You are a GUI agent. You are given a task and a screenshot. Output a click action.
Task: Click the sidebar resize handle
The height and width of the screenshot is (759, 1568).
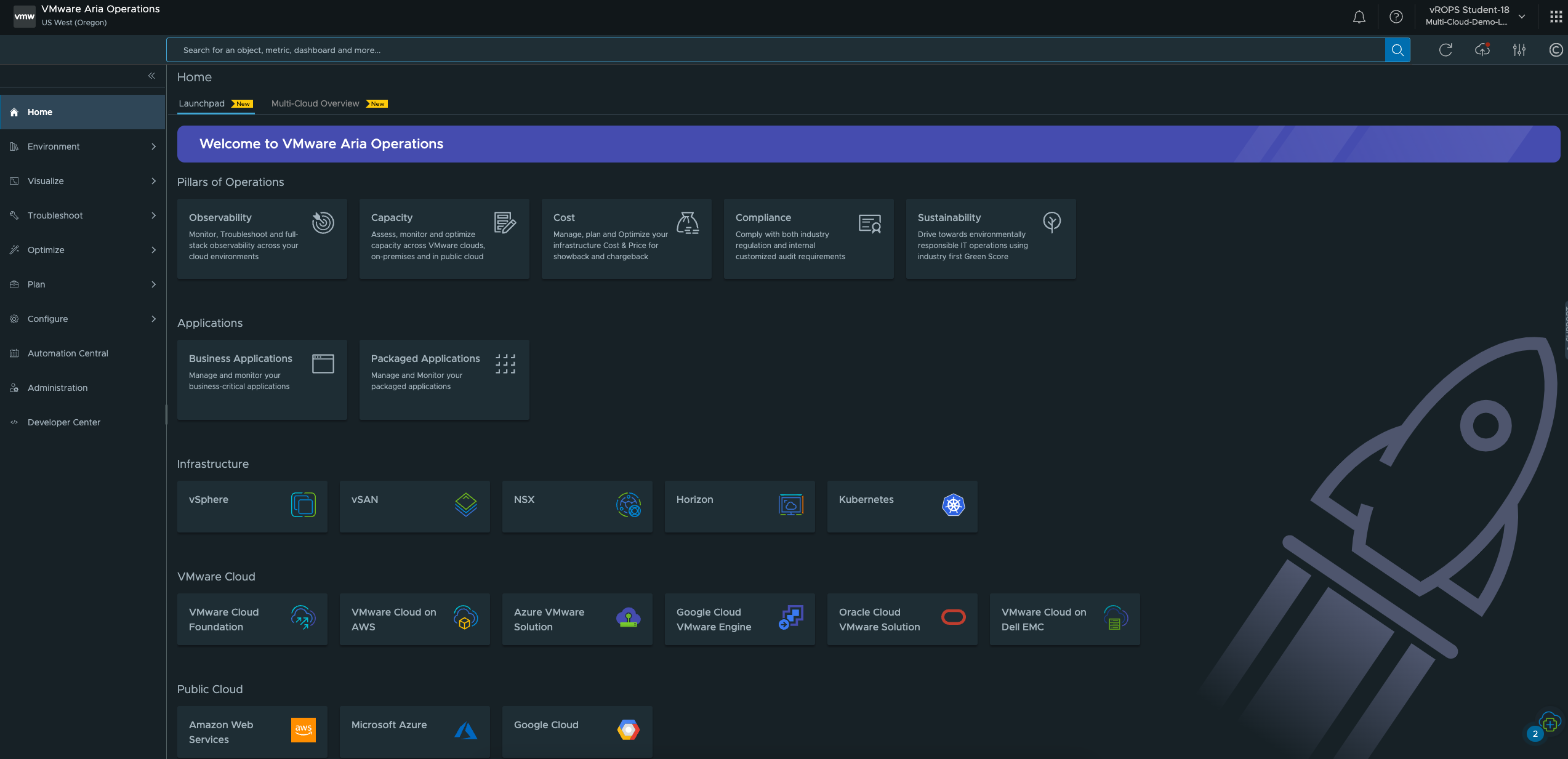166,415
